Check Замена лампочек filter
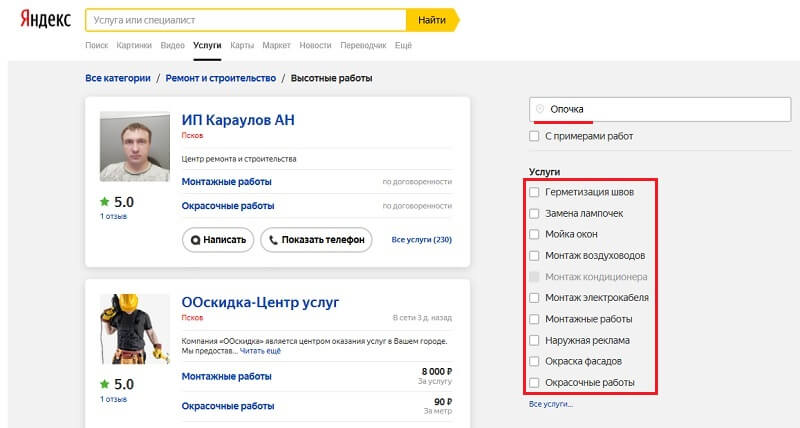Viewport: 800px width, 428px height. click(534, 213)
